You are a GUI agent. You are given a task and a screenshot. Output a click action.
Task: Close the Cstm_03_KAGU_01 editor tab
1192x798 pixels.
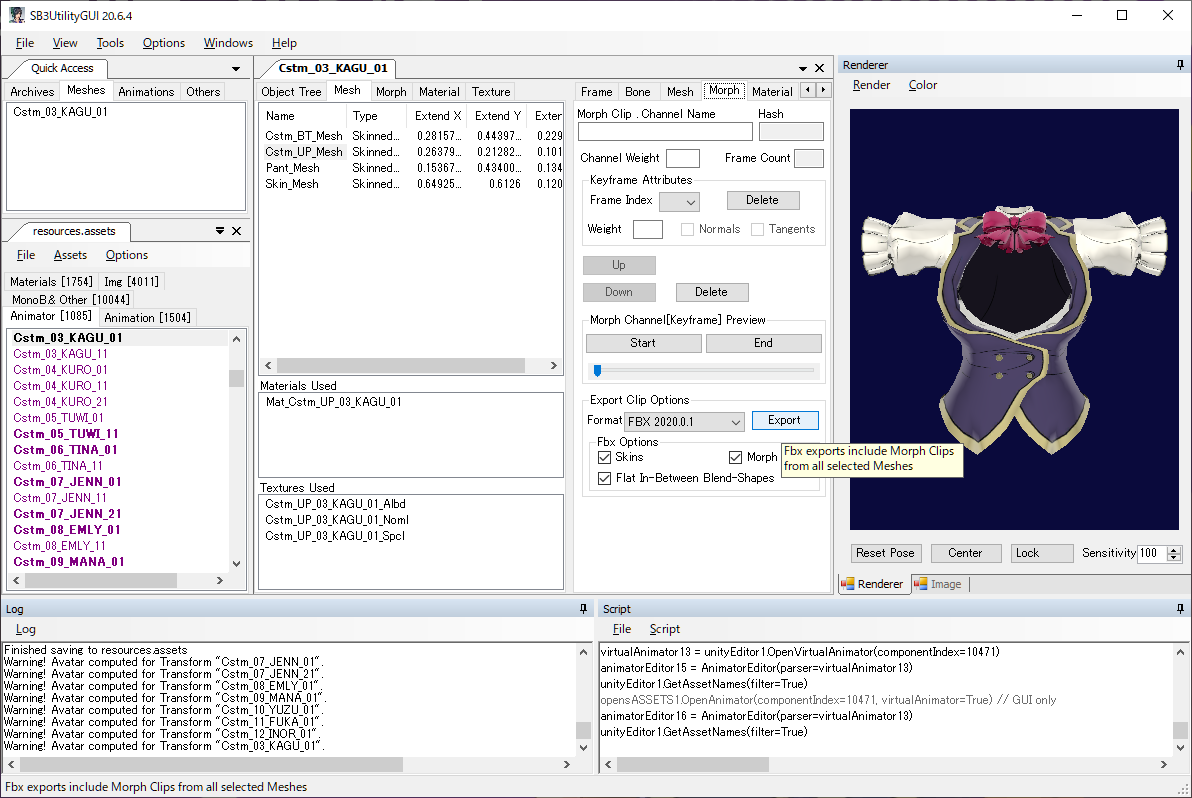click(x=820, y=68)
